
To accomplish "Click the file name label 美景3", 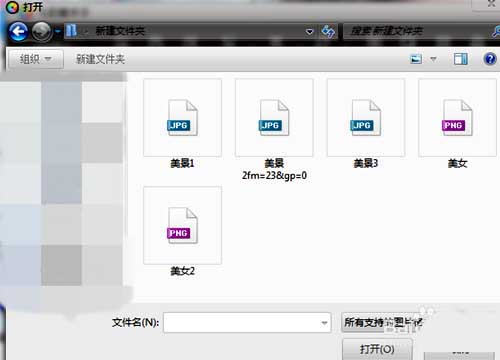I will coord(366,163).
